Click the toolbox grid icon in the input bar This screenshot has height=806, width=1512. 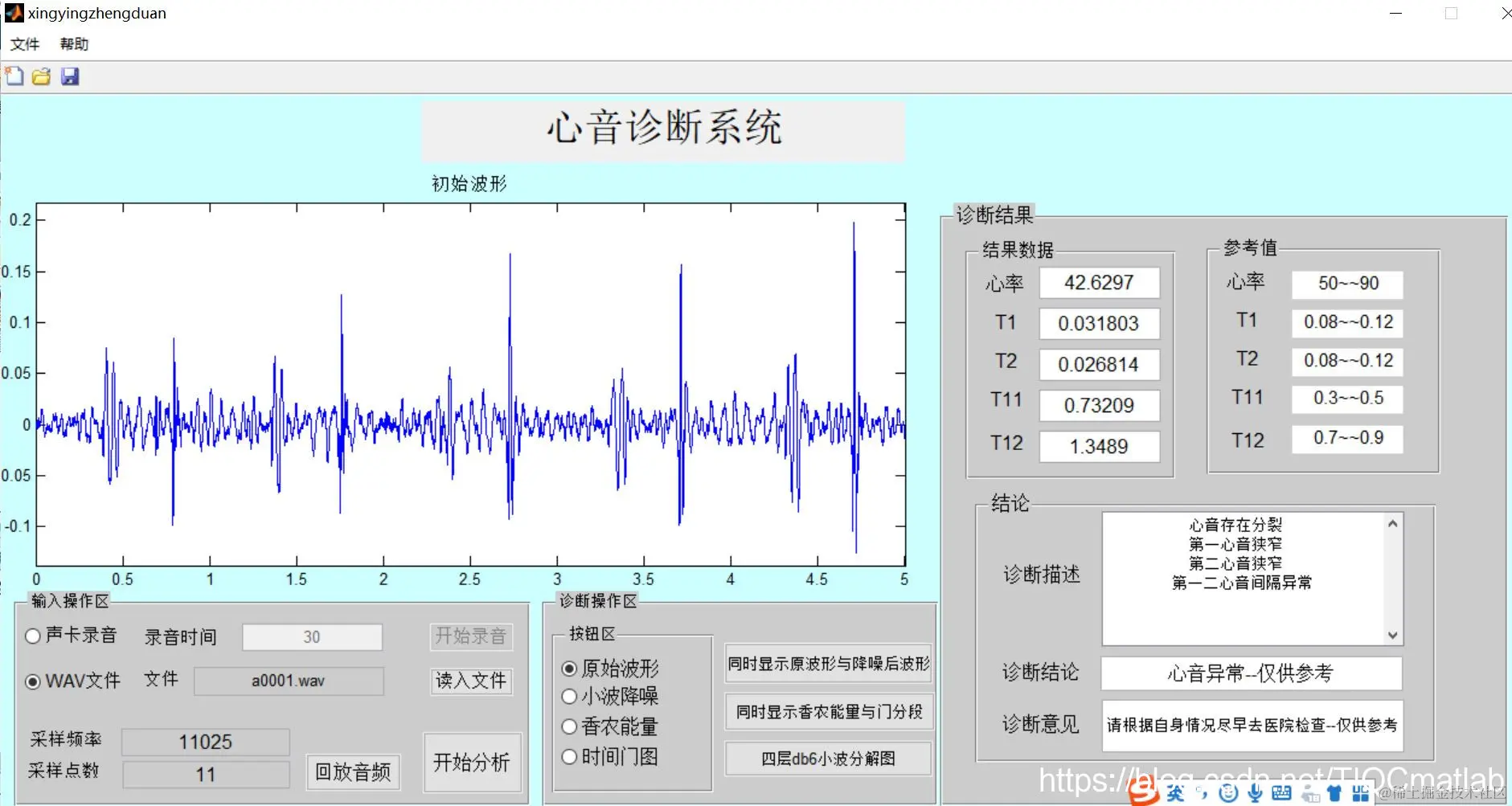tap(1360, 793)
